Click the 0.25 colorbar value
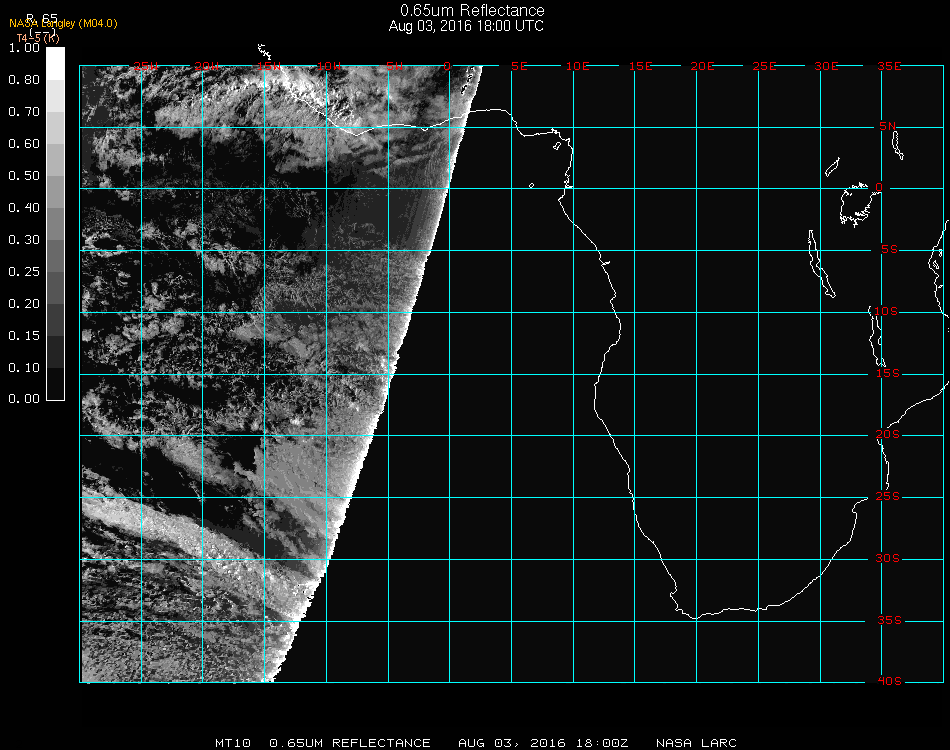Viewport: 950px width, 750px height. [x=24, y=272]
